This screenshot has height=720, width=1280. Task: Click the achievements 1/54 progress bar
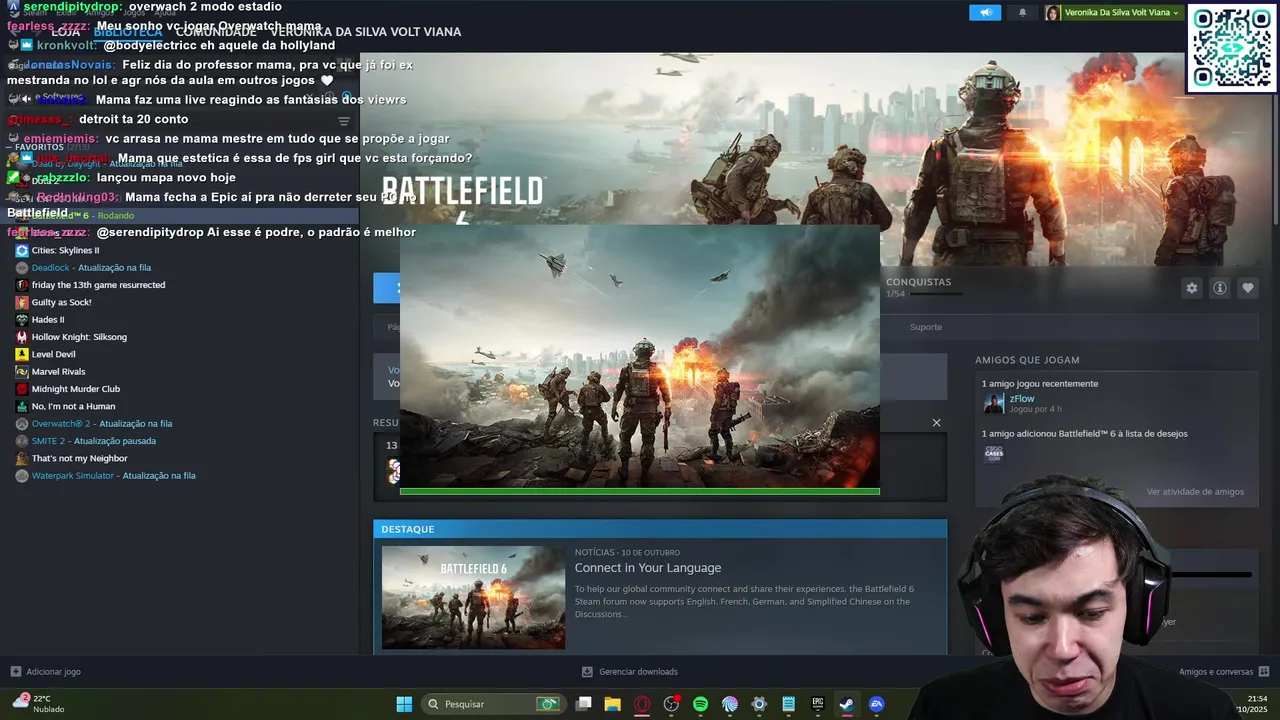click(936, 294)
